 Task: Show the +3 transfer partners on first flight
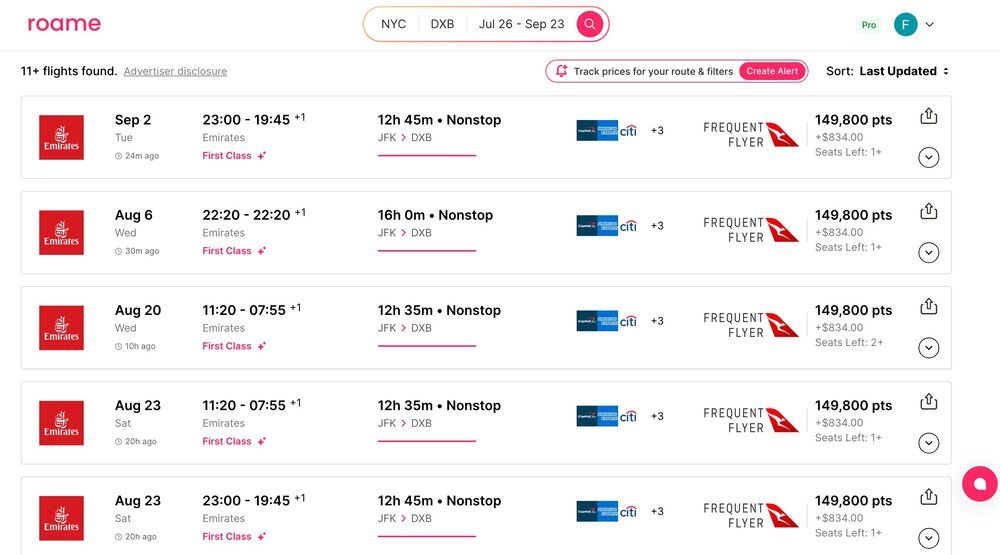pyautogui.click(x=657, y=130)
